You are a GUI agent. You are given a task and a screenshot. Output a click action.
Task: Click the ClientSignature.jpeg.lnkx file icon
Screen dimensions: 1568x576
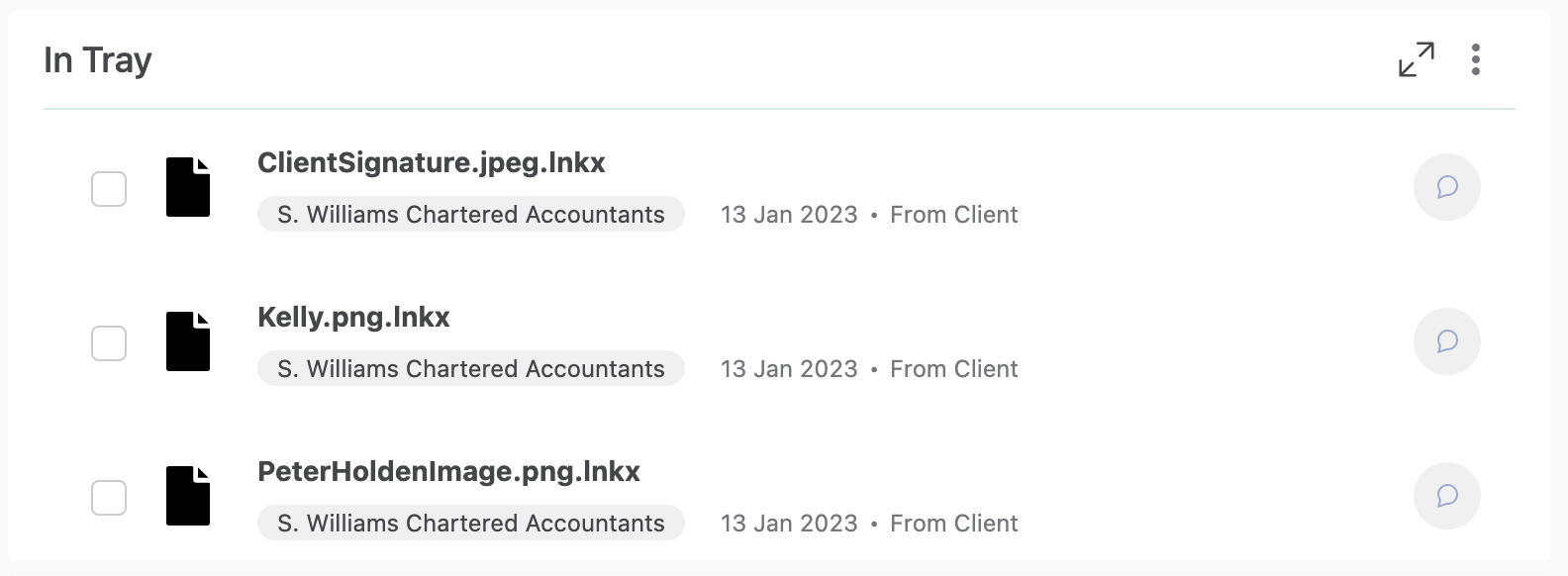188,187
